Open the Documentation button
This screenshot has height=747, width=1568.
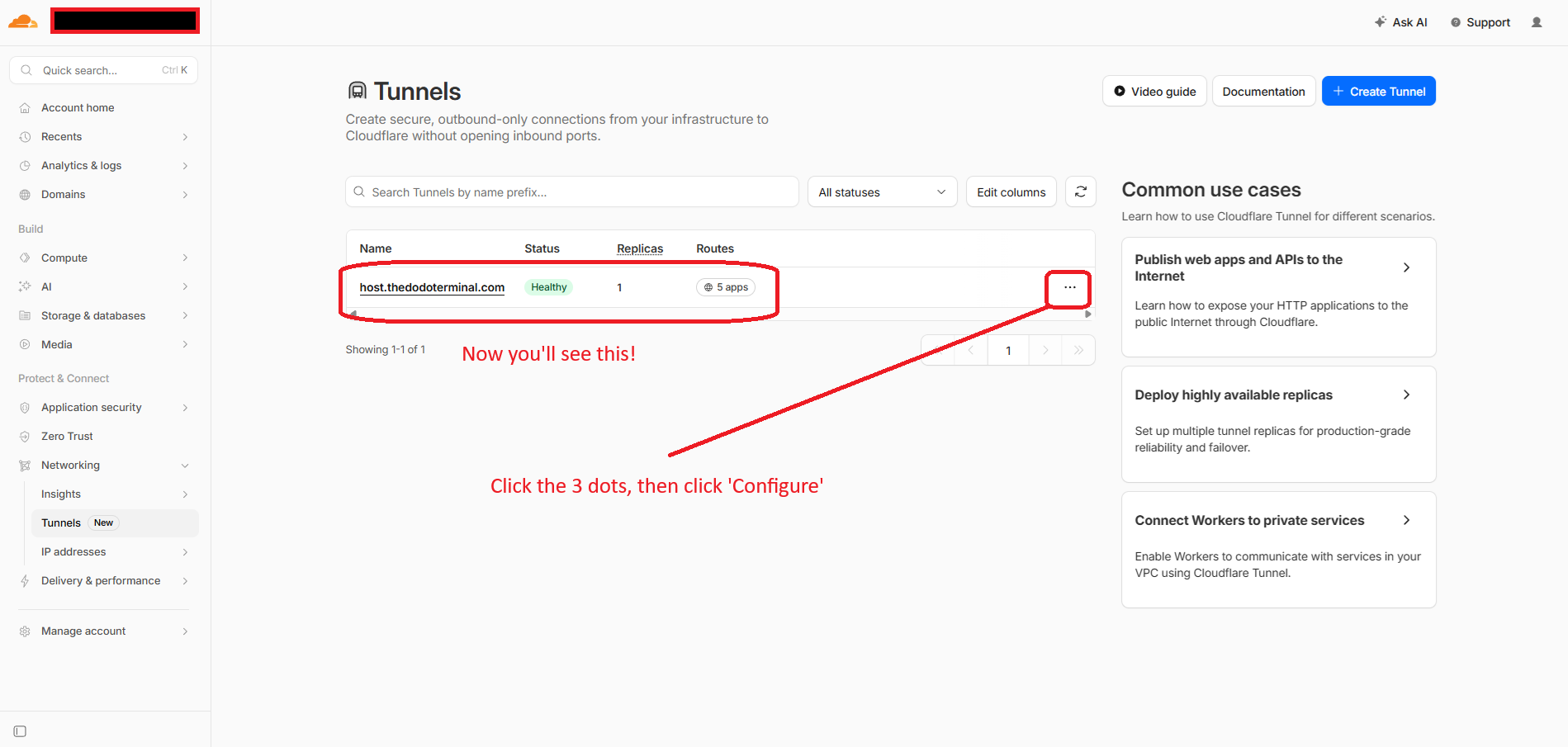pos(1263,91)
